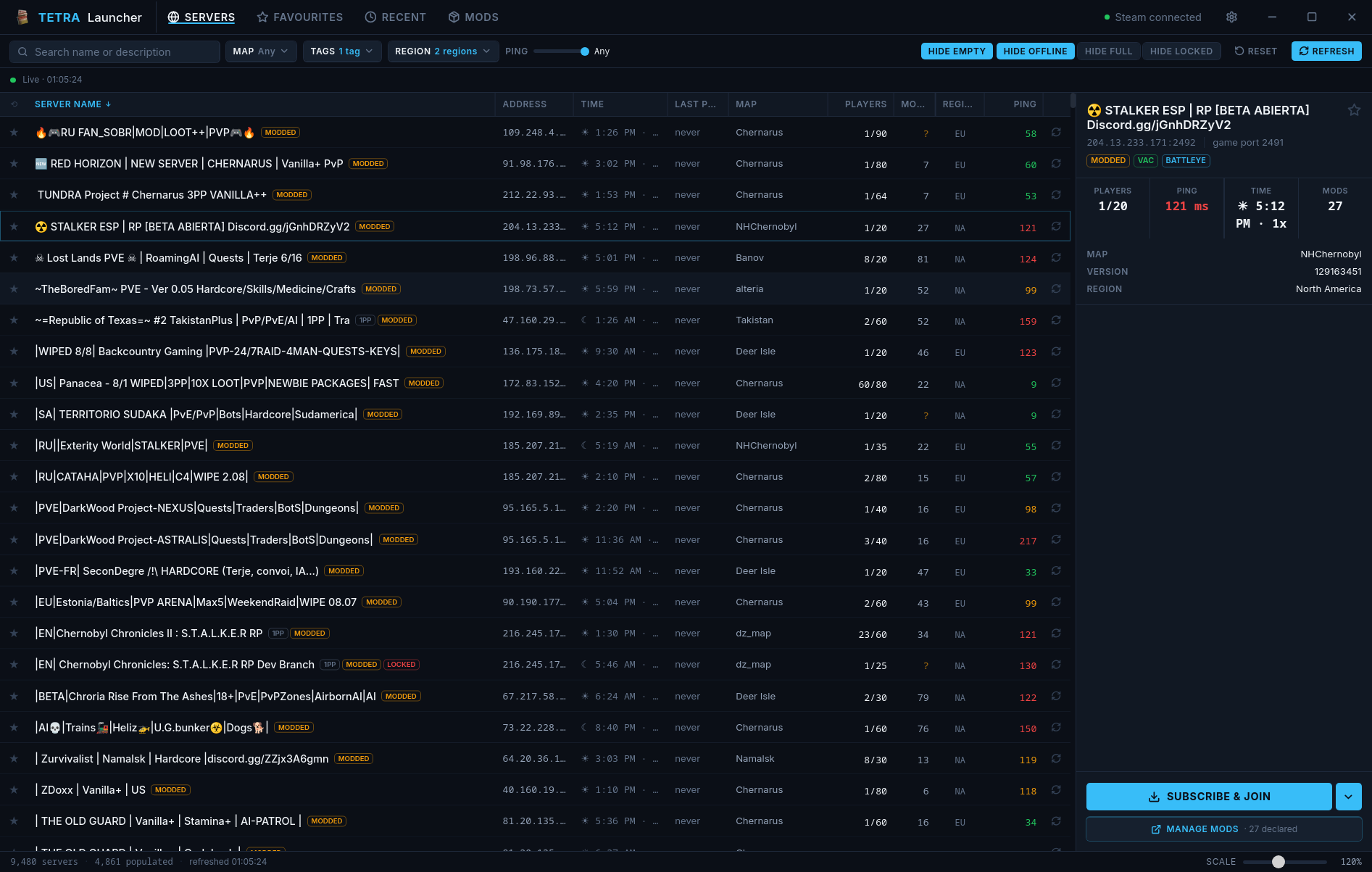This screenshot has height=872, width=1372.
Task: Select the RU CATAHA PVP X10 server
Action: point(535,477)
